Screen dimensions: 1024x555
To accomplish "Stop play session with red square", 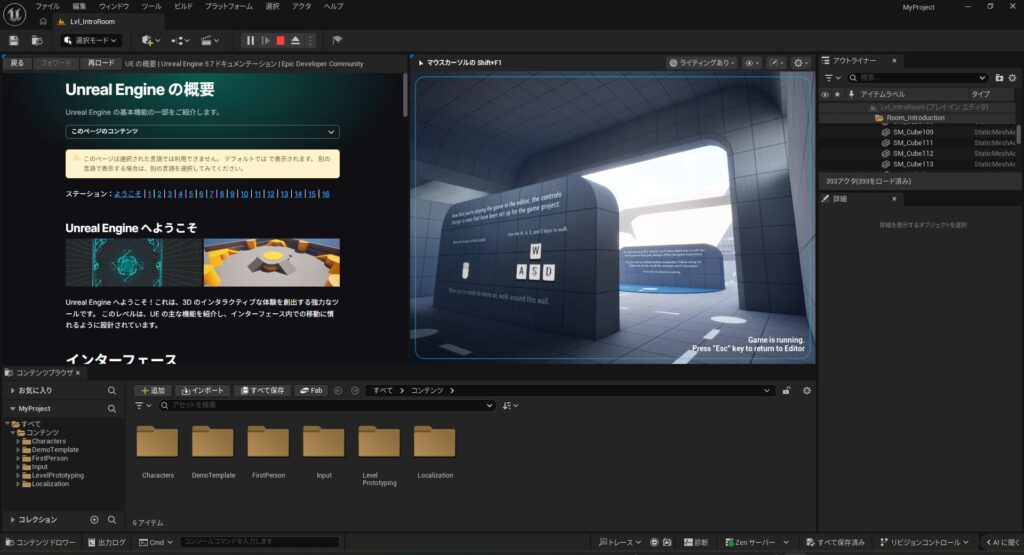I will tap(280, 40).
